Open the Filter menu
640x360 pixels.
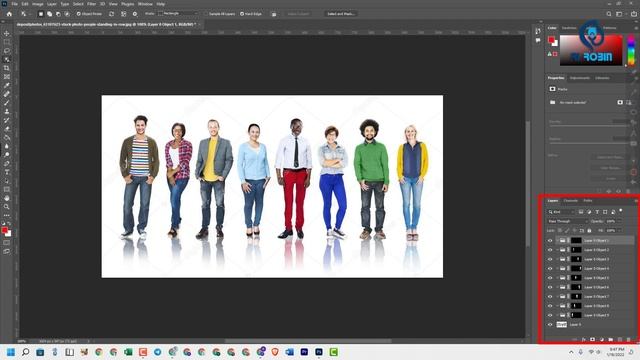[91, 4]
